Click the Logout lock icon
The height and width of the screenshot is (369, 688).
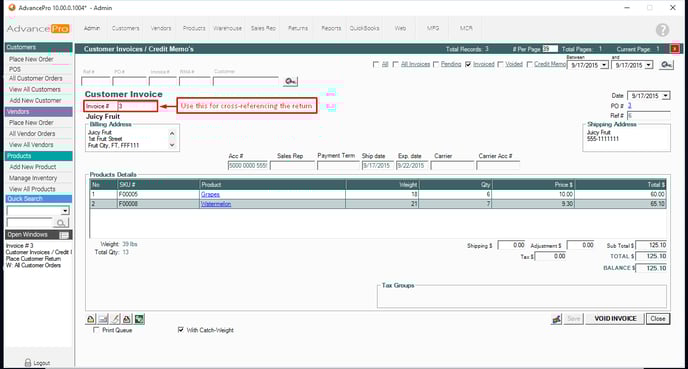point(28,363)
